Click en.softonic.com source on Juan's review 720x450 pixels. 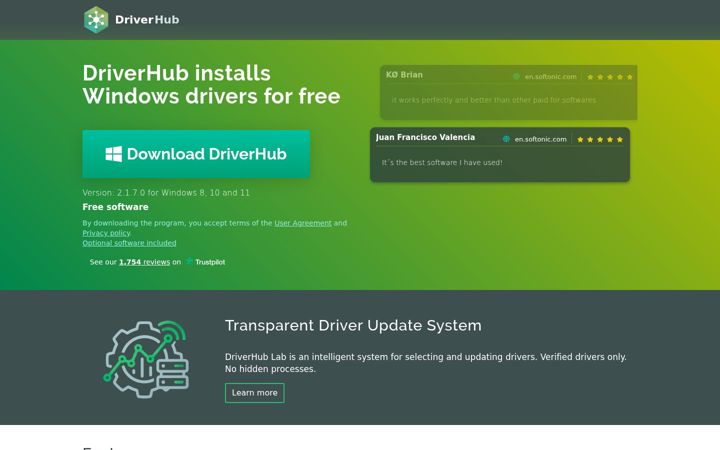click(x=540, y=139)
